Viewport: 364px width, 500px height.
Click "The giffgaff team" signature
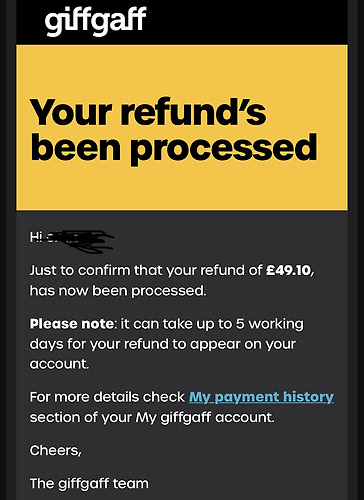point(89,483)
